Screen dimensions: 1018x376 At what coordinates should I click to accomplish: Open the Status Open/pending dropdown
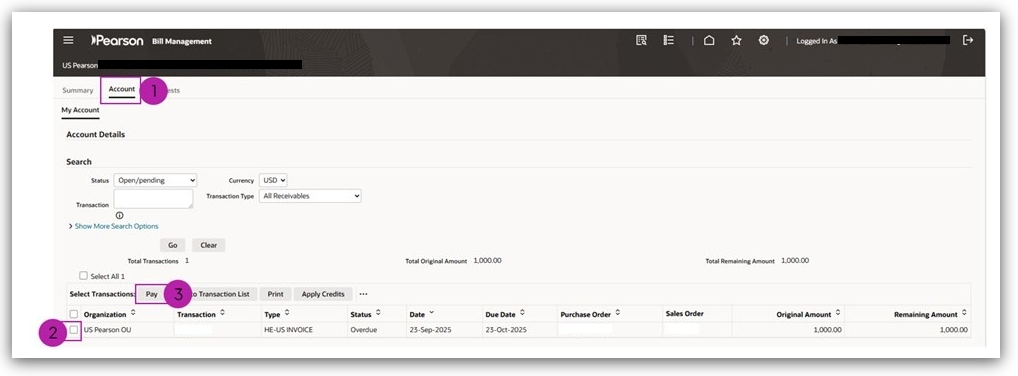[155, 181]
